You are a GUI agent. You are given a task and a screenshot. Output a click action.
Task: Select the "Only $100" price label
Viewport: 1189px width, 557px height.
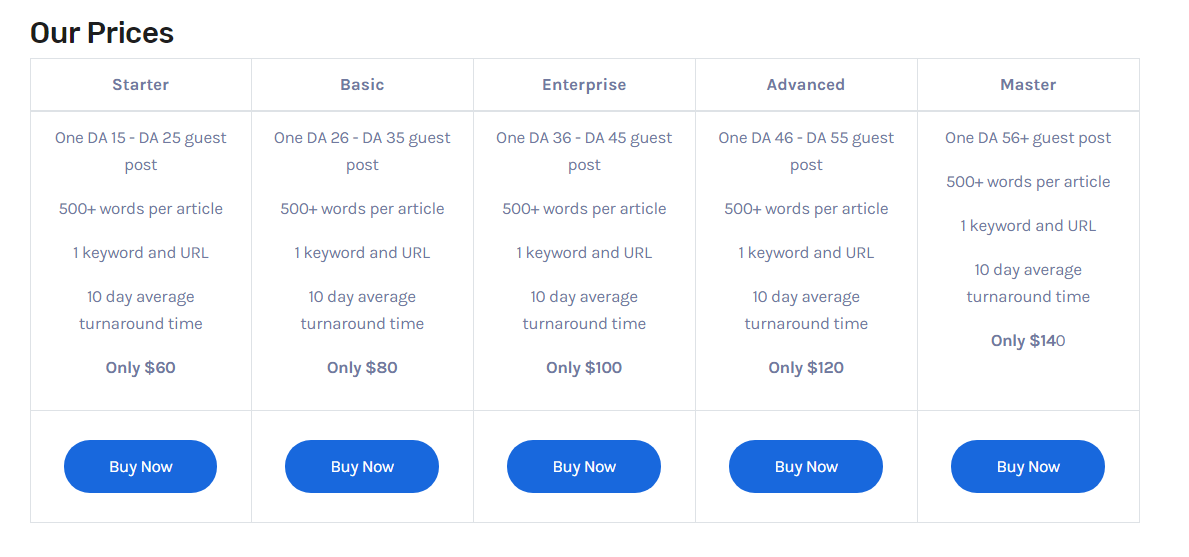tap(584, 368)
